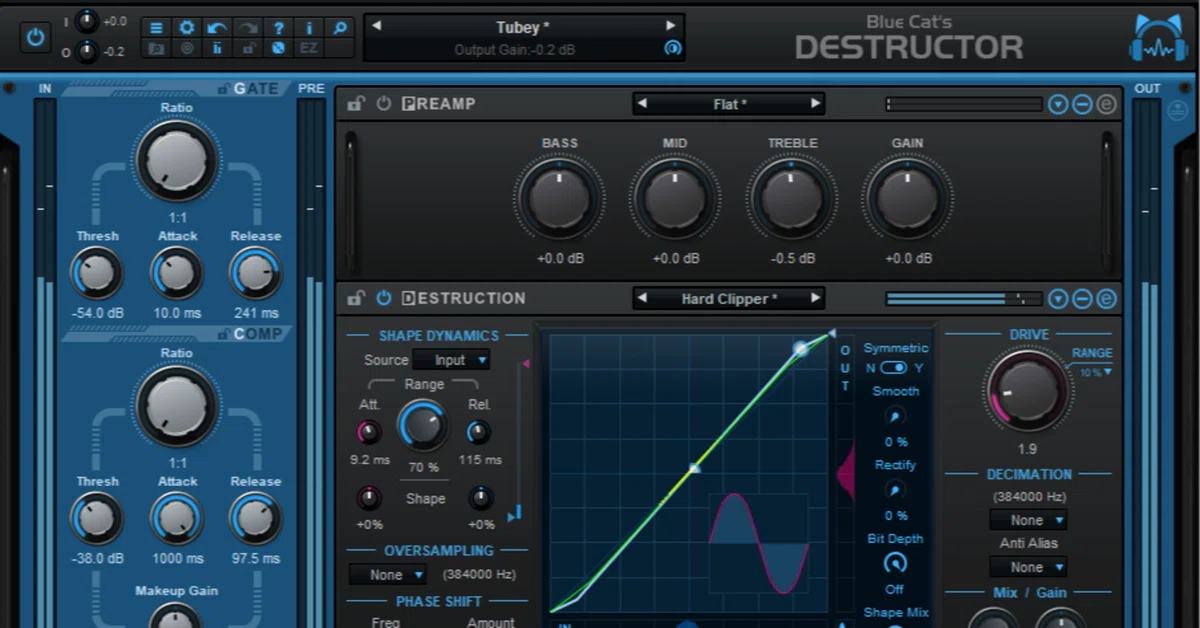Click the circular target icon below the gear
Screen dimensions: 1200x628
click(x=187, y=47)
